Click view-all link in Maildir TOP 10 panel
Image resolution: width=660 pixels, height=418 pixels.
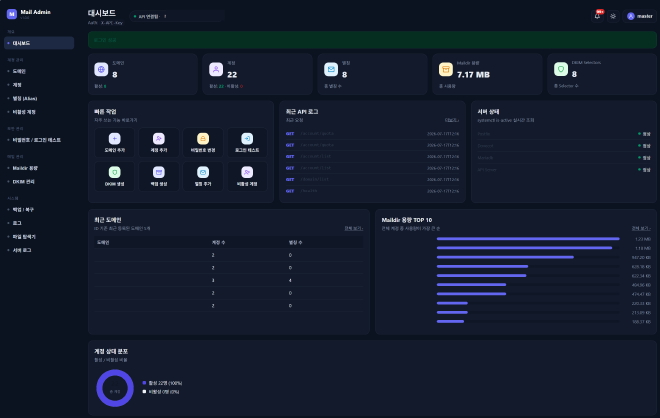coord(641,228)
